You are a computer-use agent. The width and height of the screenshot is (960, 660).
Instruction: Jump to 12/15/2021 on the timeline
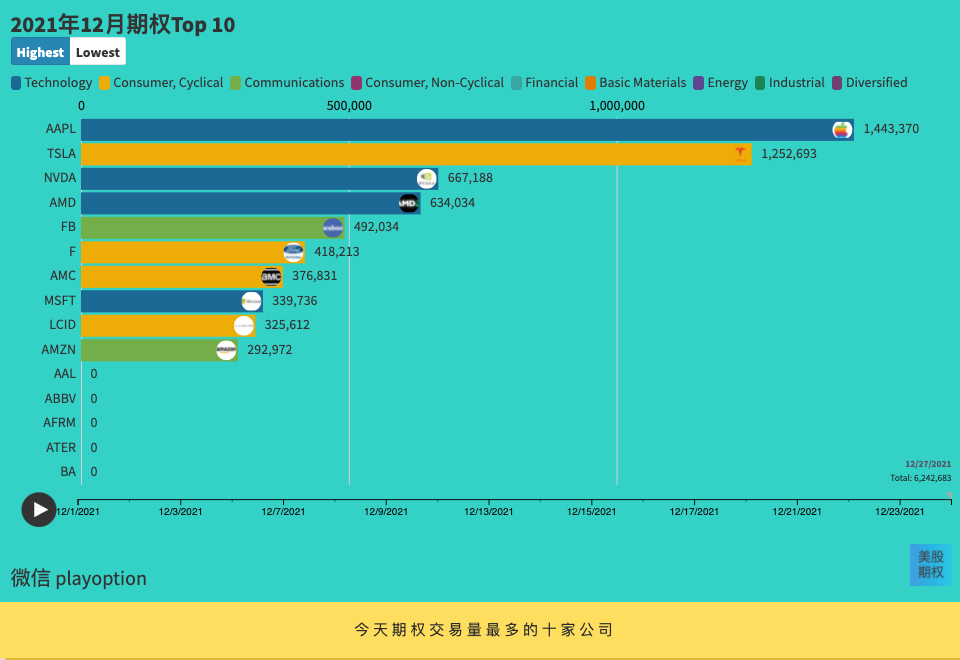pyautogui.click(x=591, y=511)
